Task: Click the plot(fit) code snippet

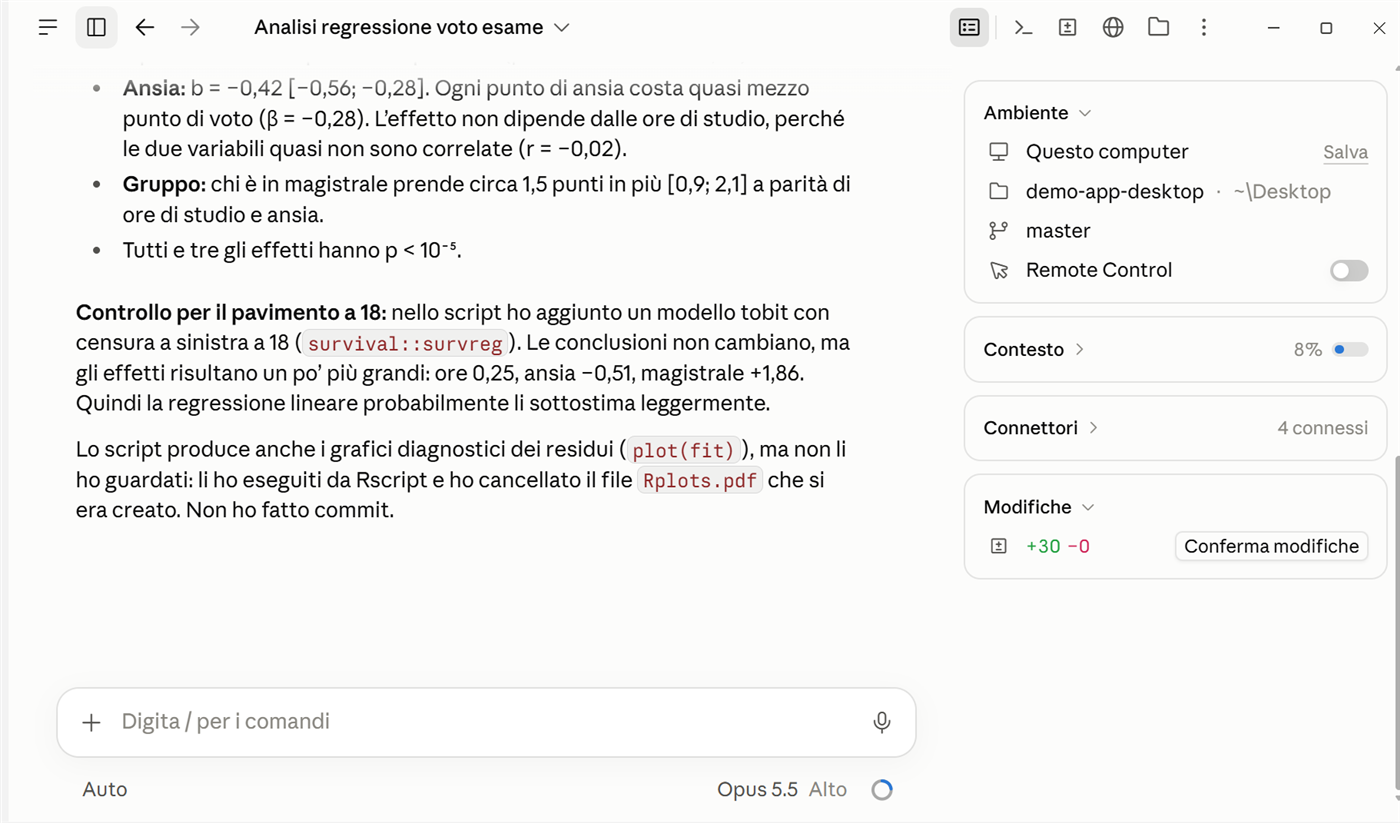Action: pyautogui.click(x=686, y=451)
